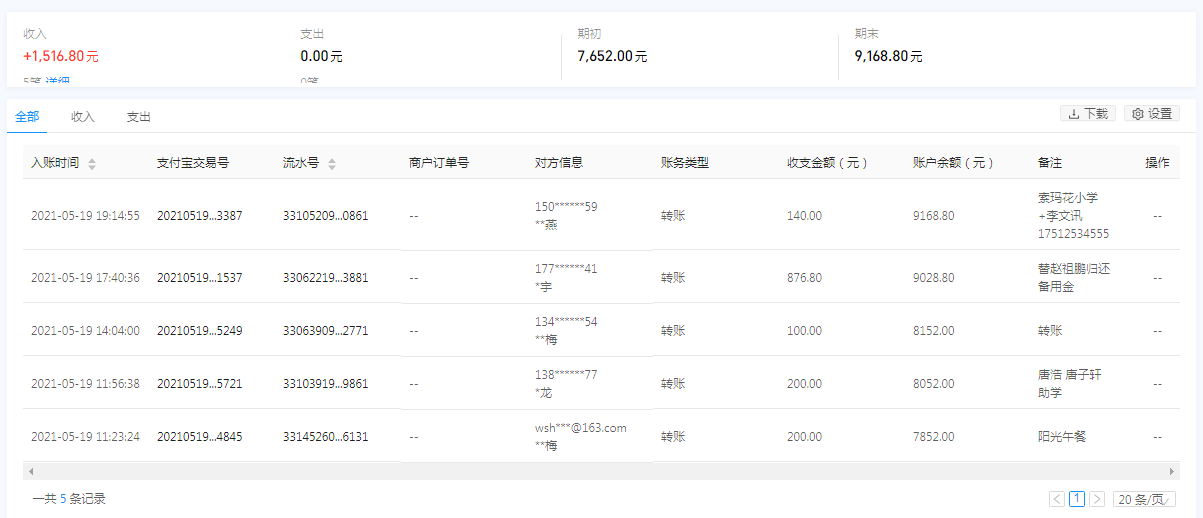
Task: Click the horizontal scrollbar's left arrow
Action: click(31, 471)
